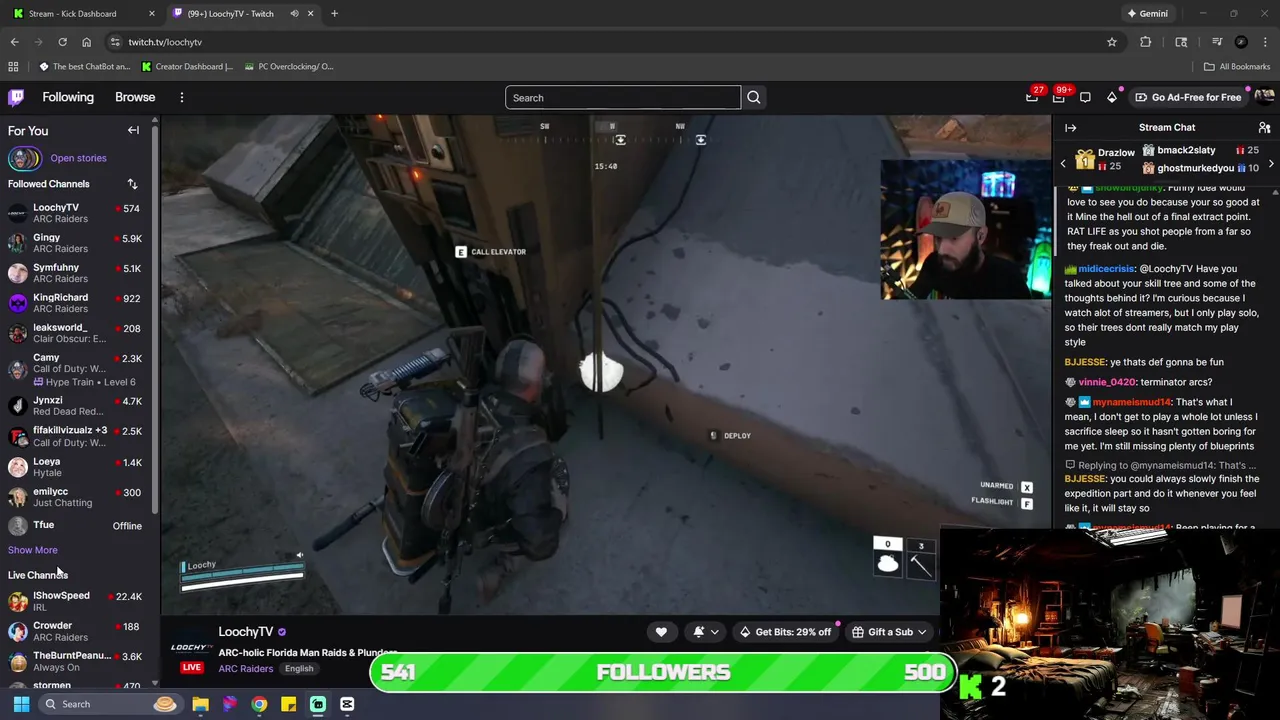Open Creator Dashboard bookmark
Image resolution: width=1280 pixels, height=720 pixels.
pyautogui.click(x=187, y=67)
